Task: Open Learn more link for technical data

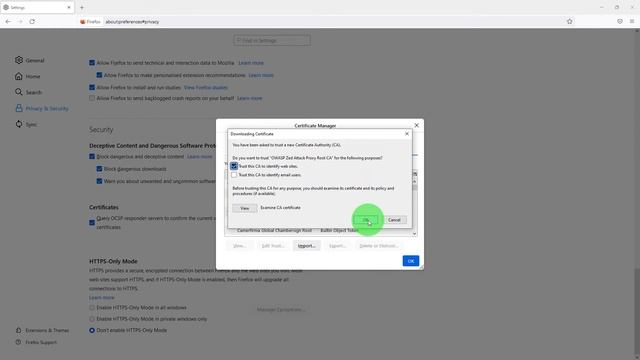Action: (x=251, y=63)
